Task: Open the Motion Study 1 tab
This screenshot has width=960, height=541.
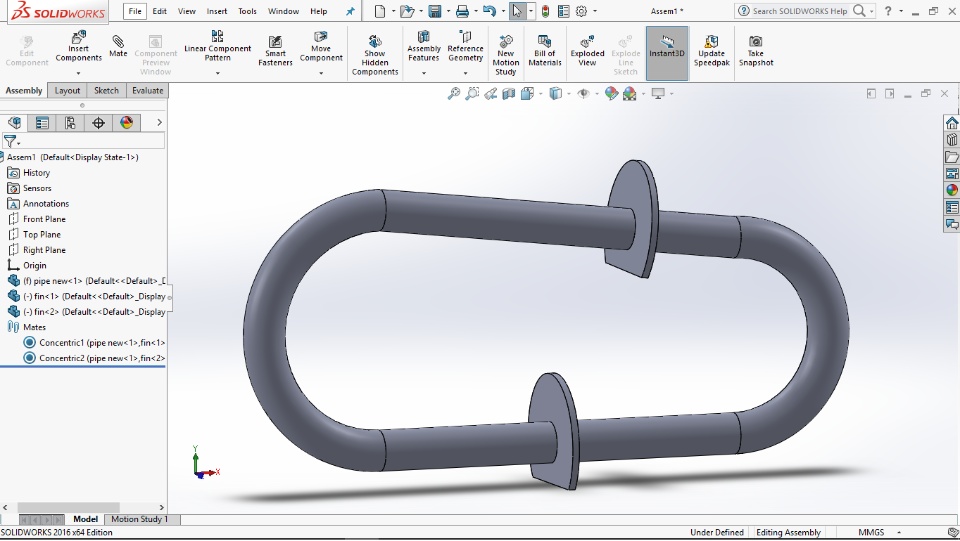Action: (139, 519)
